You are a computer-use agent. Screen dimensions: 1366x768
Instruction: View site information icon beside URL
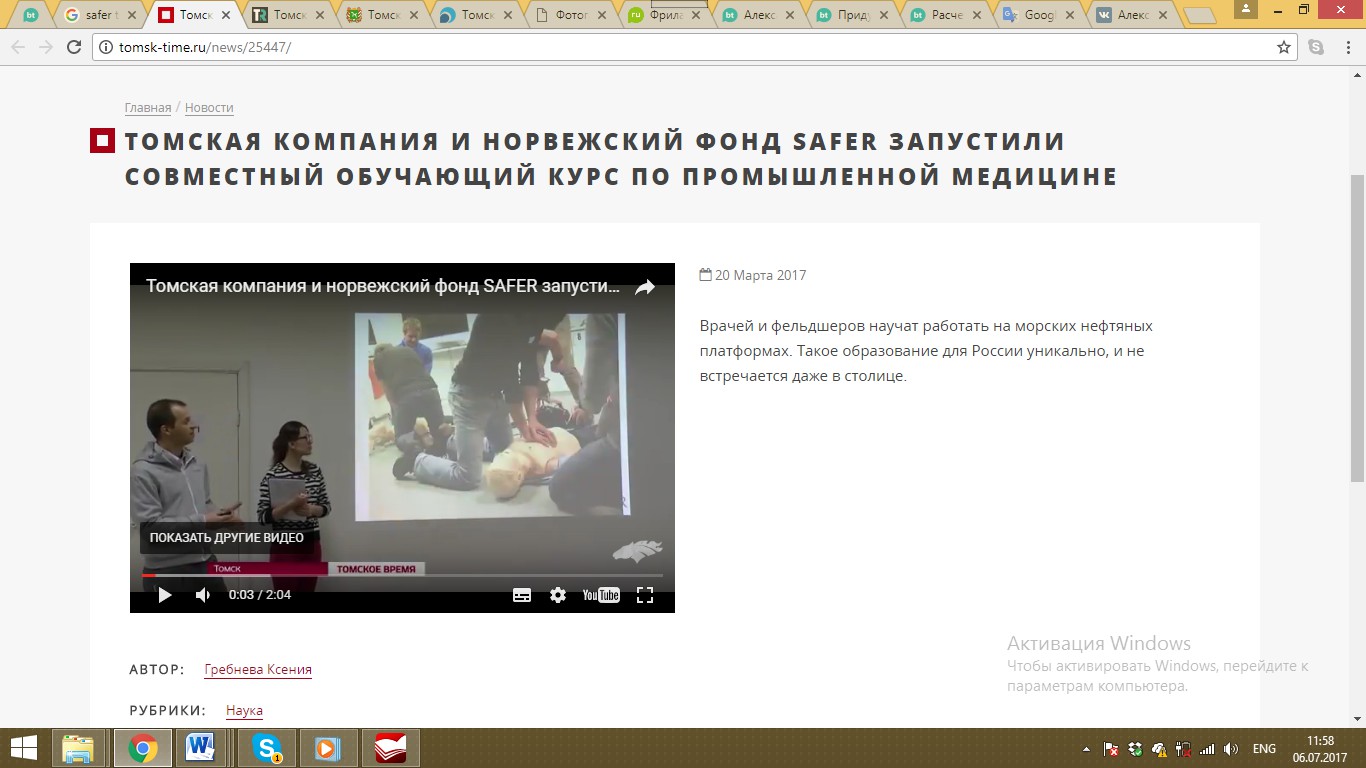[x=105, y=47]
